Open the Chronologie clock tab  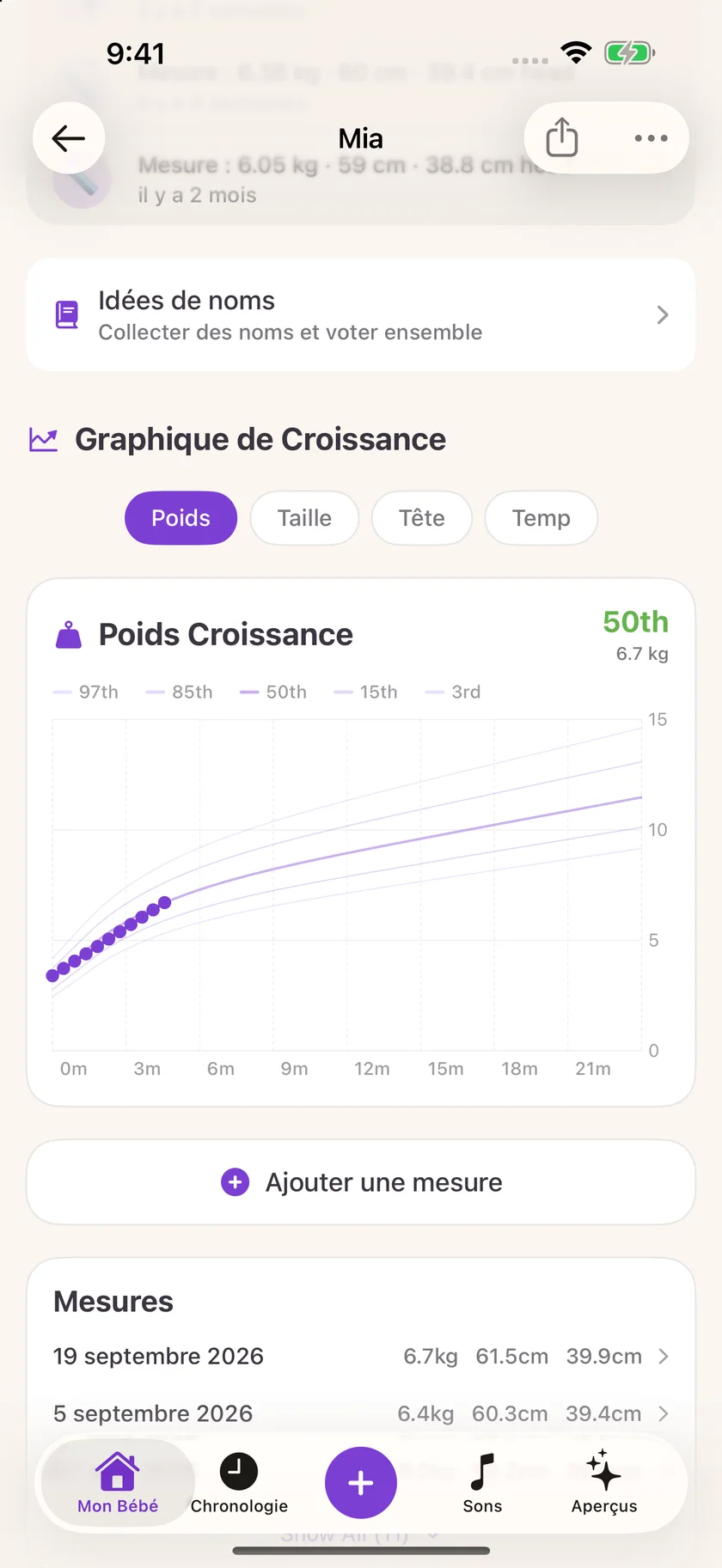[x=239, y=1483]
